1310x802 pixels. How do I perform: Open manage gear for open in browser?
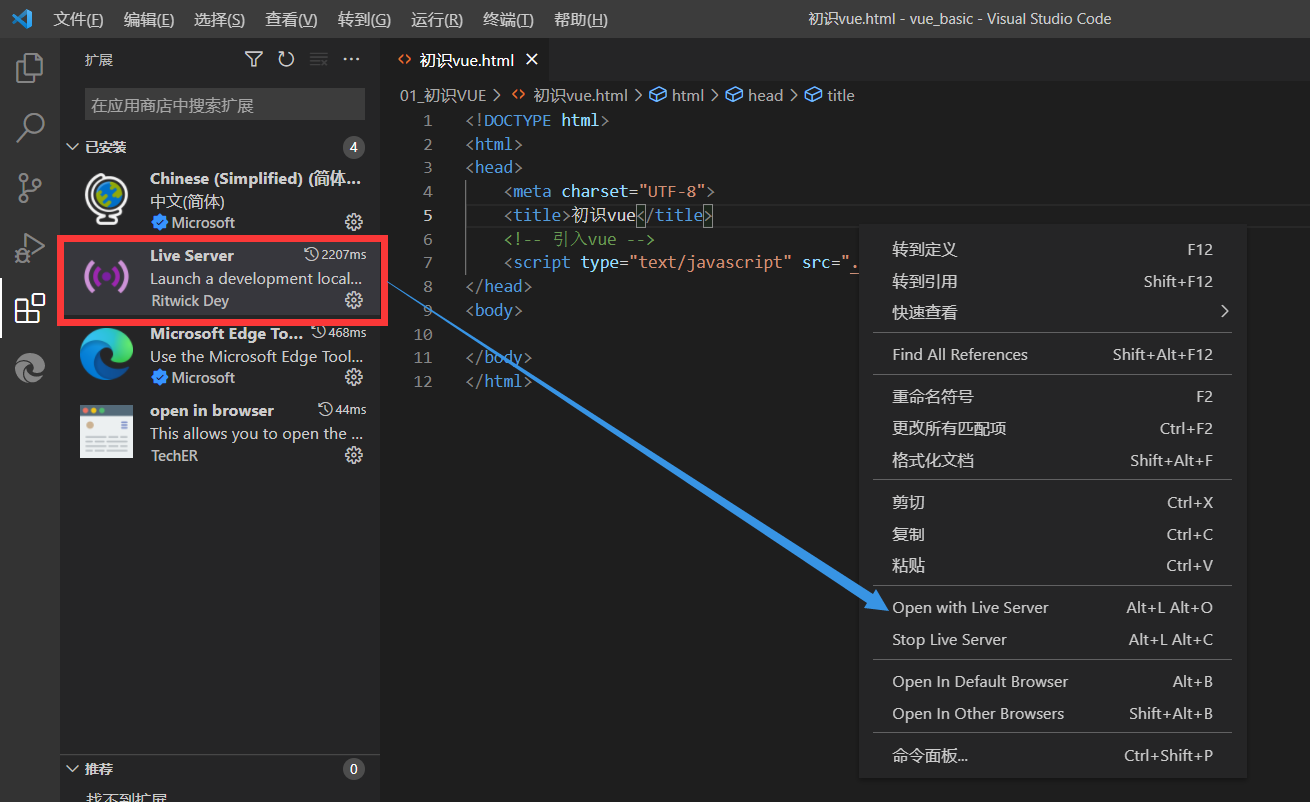pyautogui.click(x=354, y=455)
